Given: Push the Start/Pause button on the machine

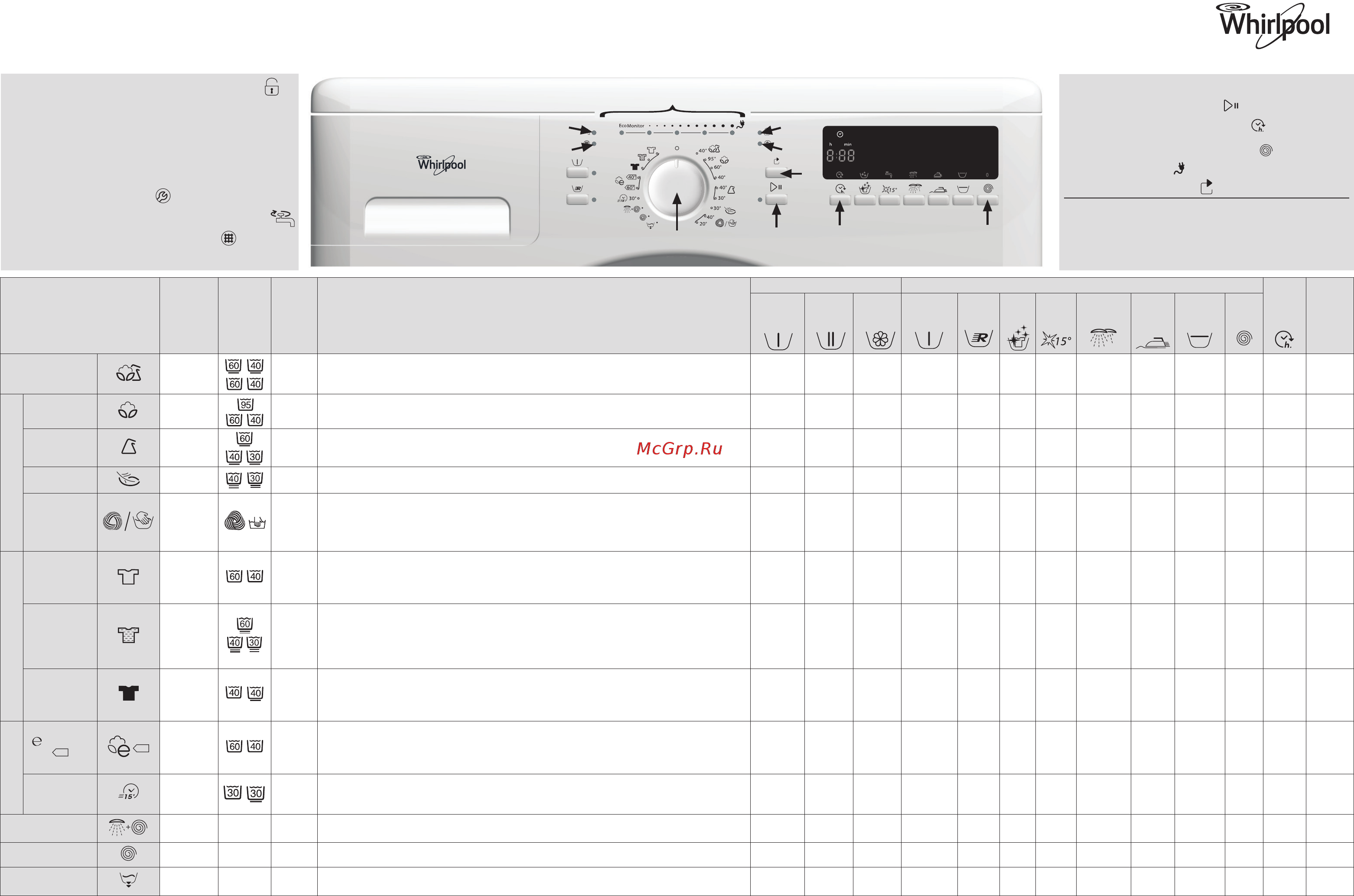Looking at the screenshot, I should tap(776, 199).
